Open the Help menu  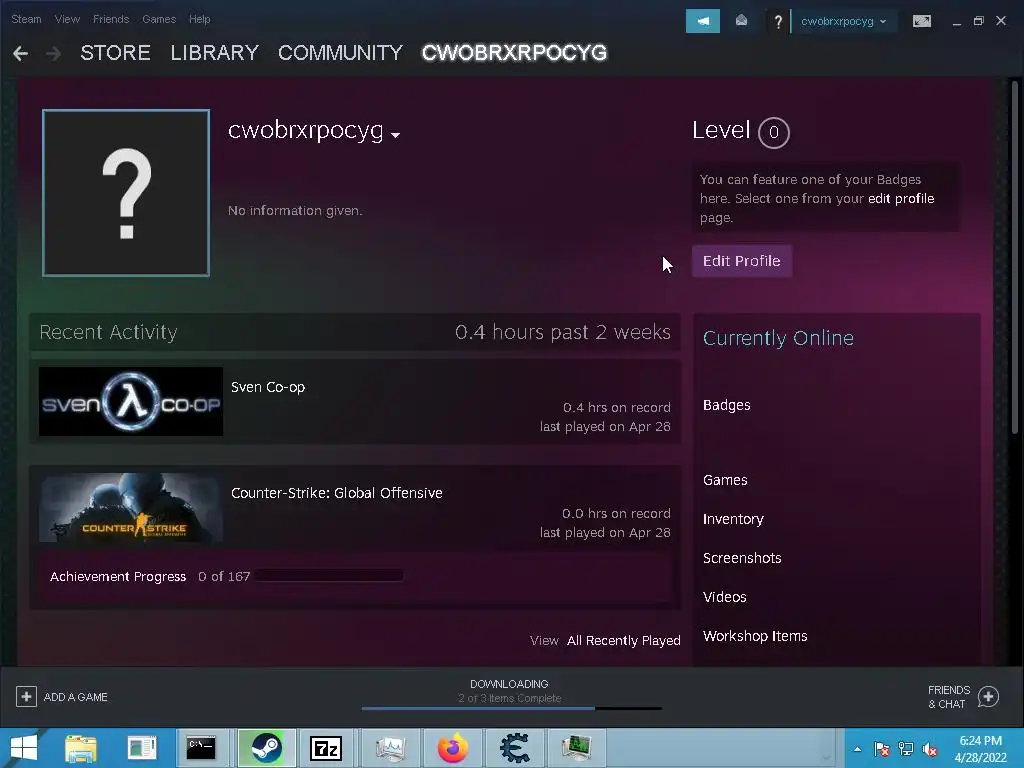click(199, 19)
